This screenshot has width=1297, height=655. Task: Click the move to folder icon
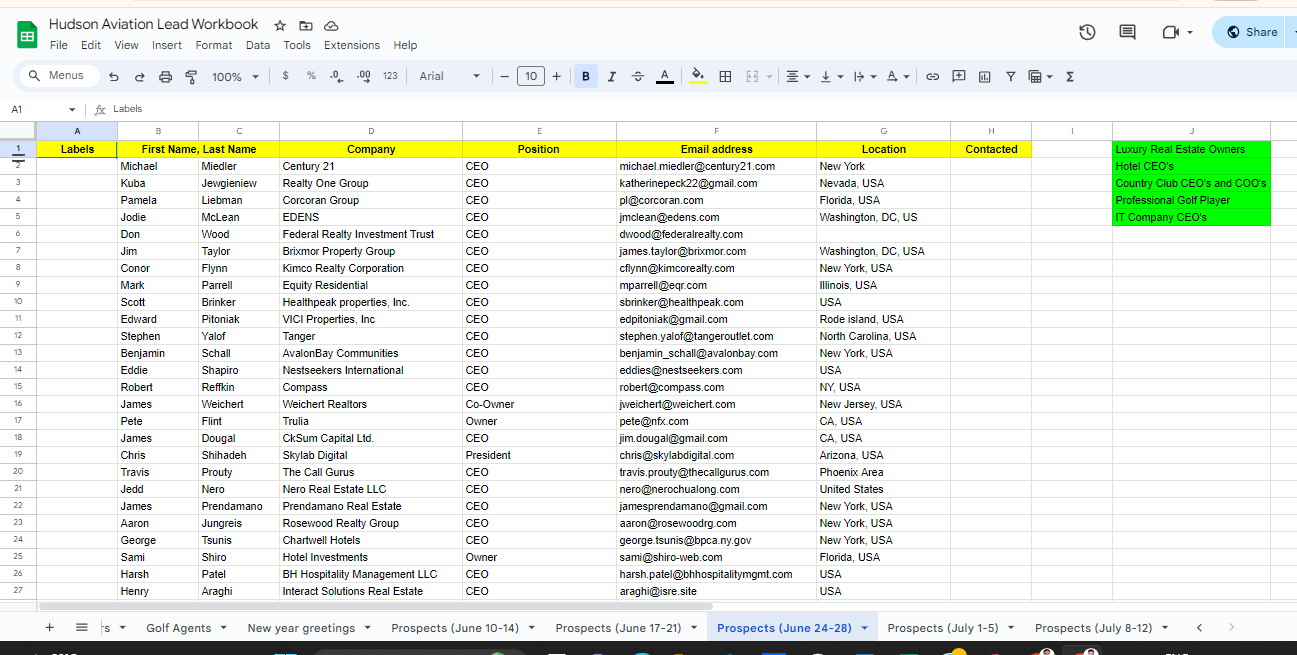click(306, 25)
